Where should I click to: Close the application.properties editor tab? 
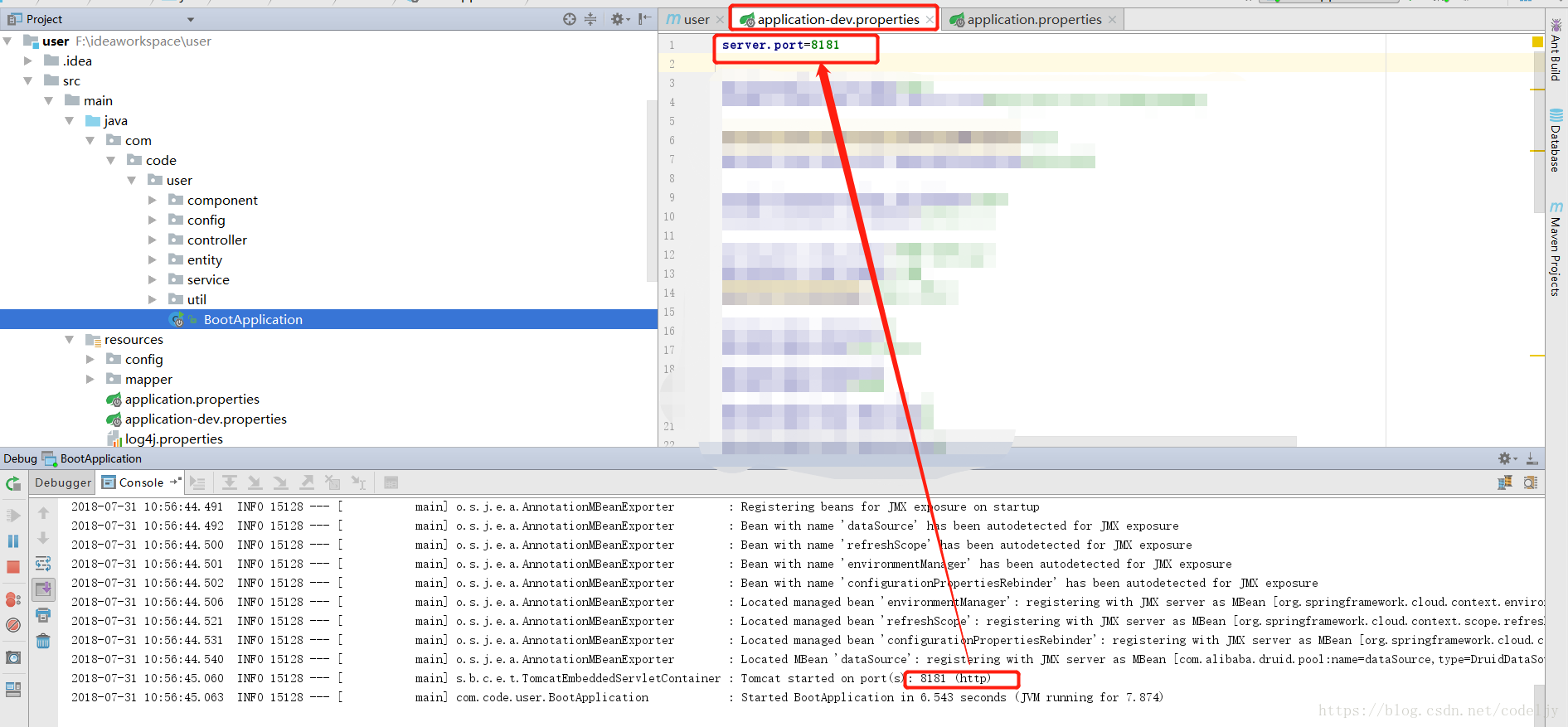click(1113, 20)
